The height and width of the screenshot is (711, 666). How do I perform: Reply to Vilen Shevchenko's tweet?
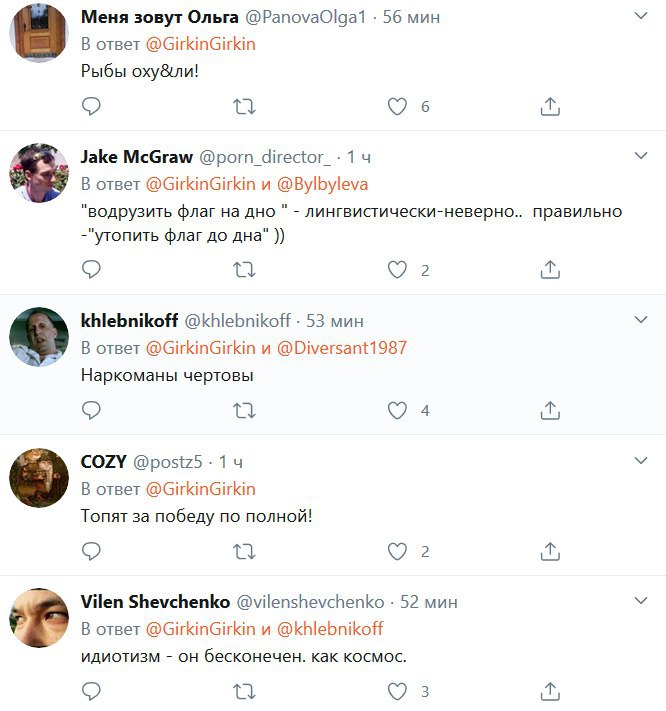[91, 691]
